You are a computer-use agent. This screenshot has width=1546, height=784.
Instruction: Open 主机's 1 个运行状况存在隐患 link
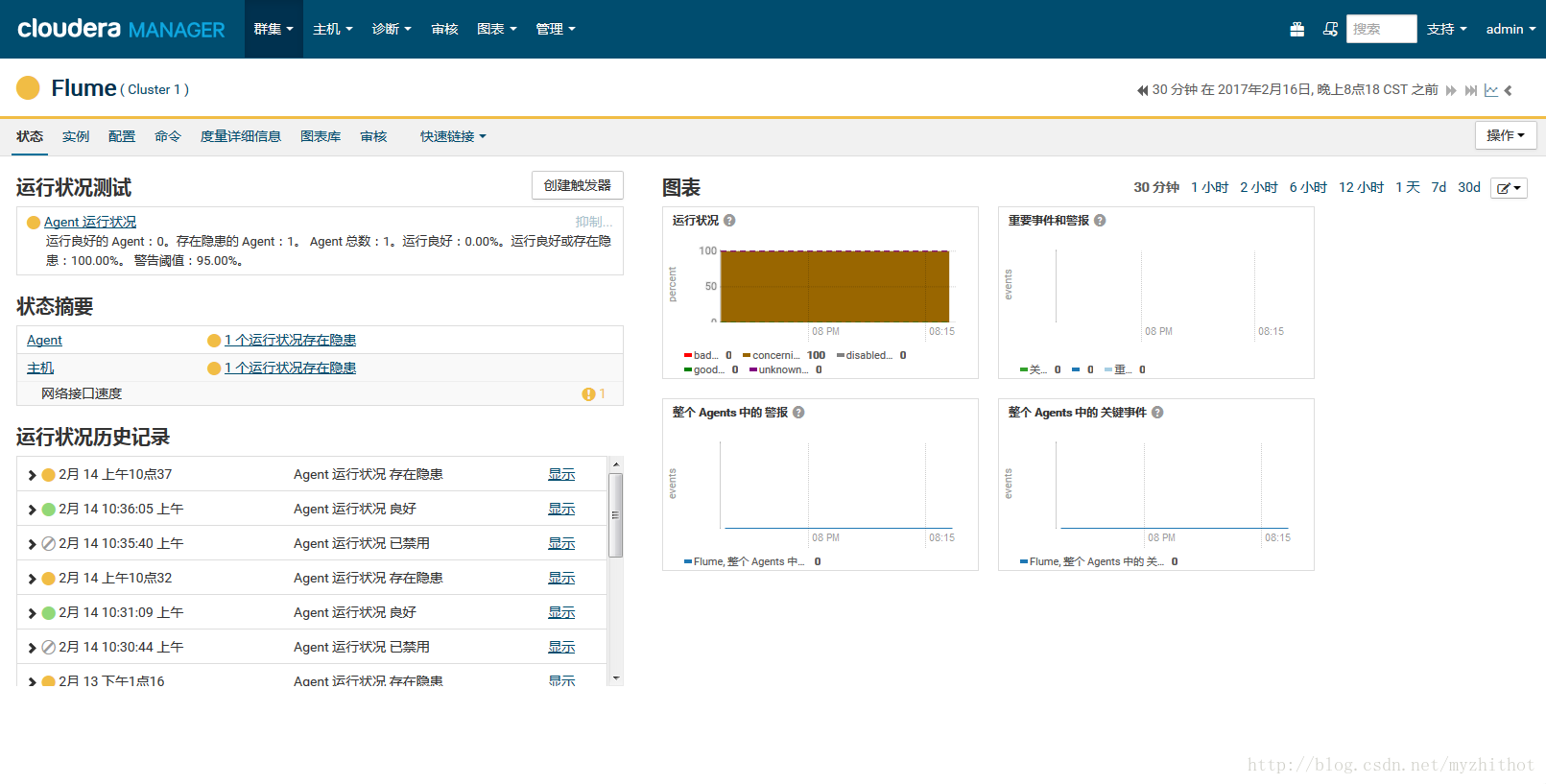click(x=290, y=368)
